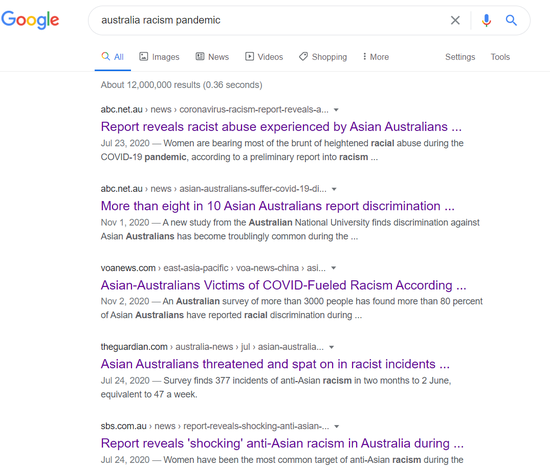550x467 pixels.
Task: Click into the search query text field
Action: (x=270, y=20)
